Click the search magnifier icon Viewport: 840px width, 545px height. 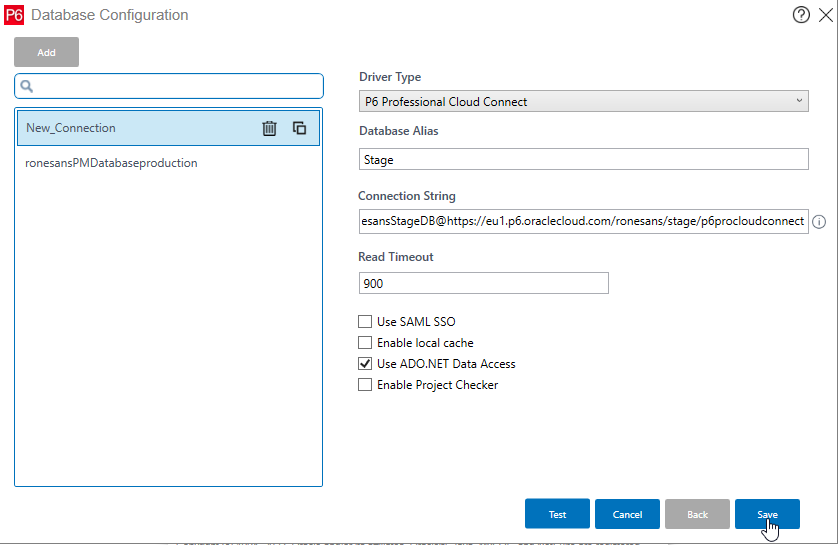[x=28, y=87]
